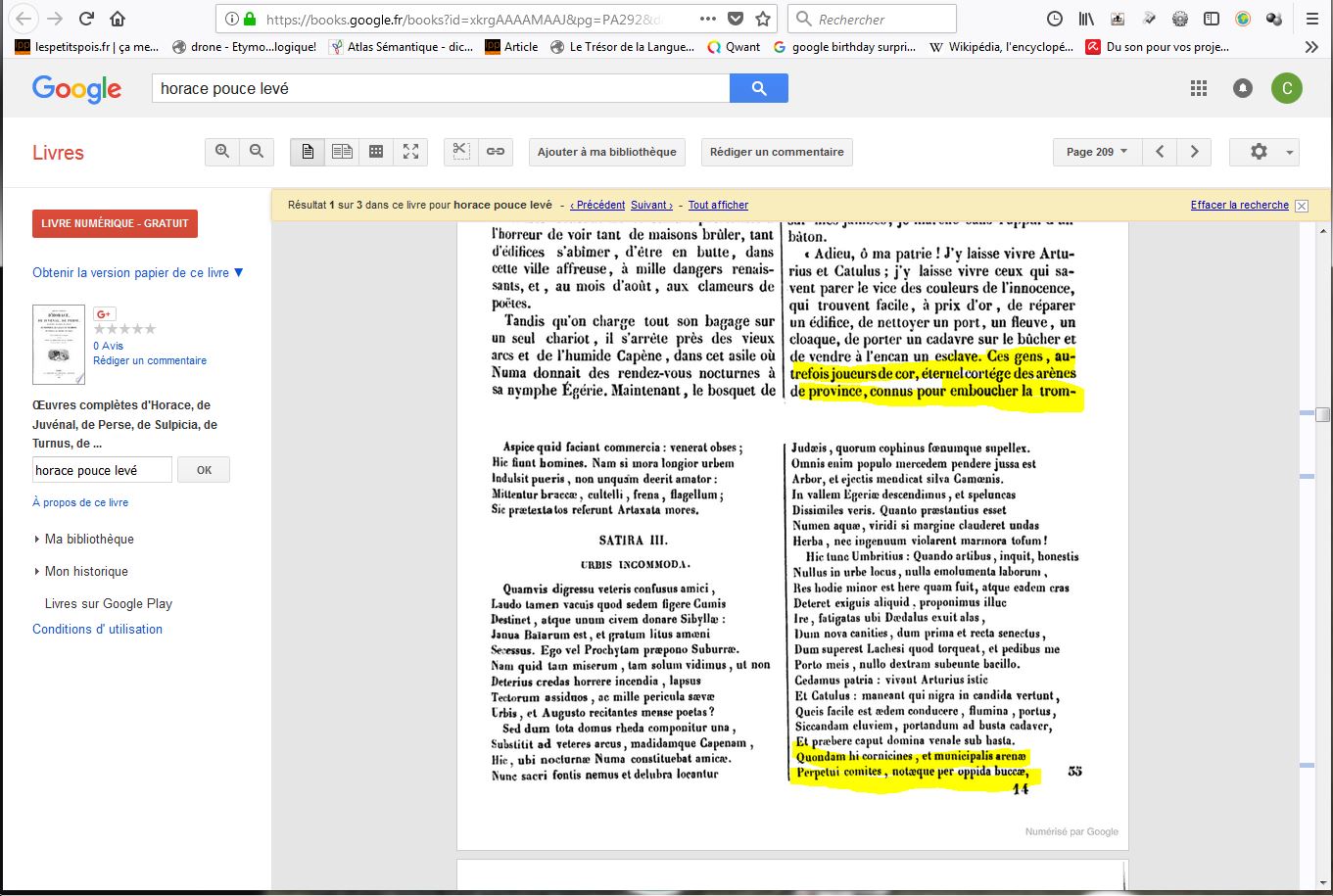This screenshot has width=1333, height=896.
Task: Click Ajouter à ma bibliothèque button
Action: 607,152
